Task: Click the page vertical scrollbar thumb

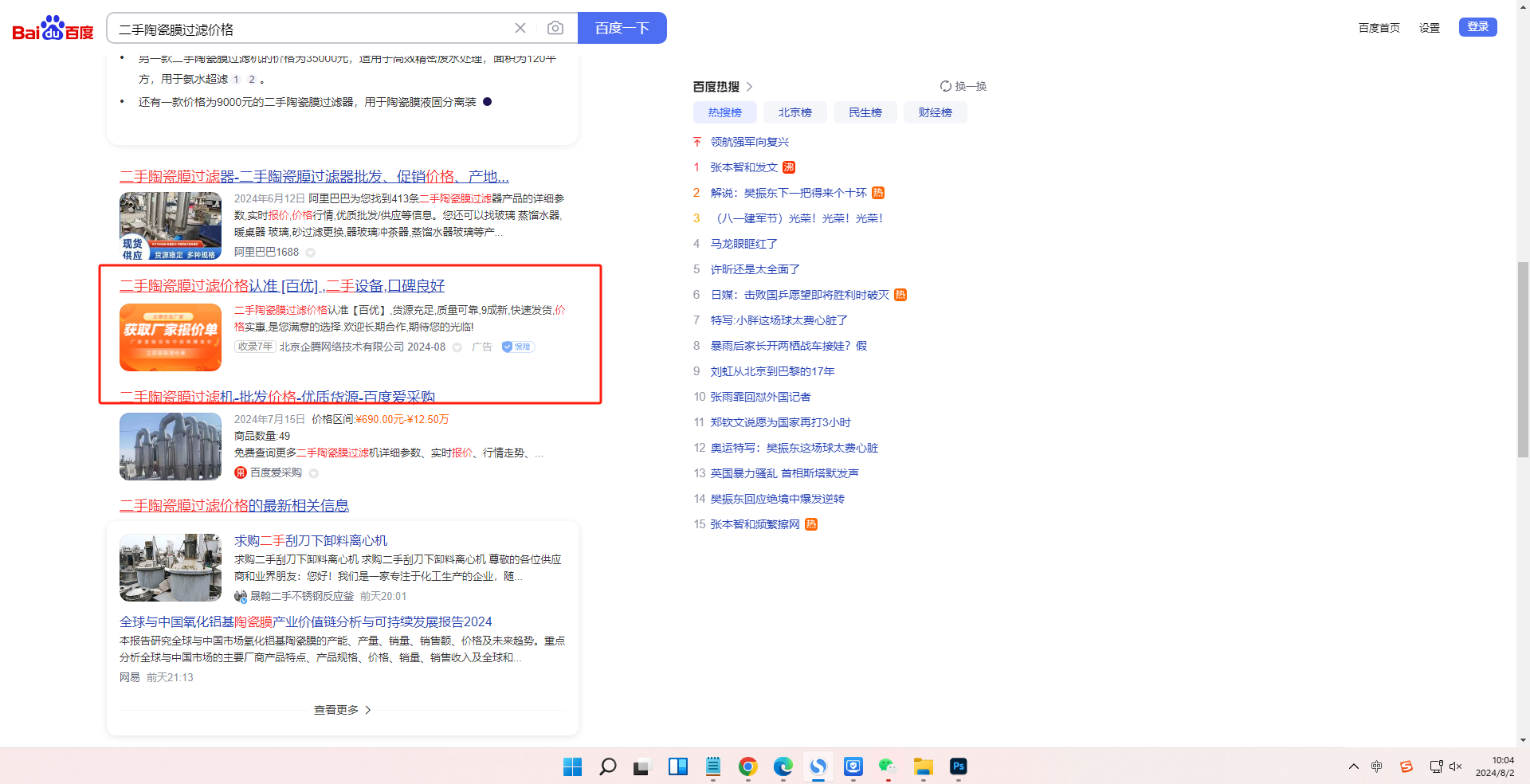Action: pos(1523,359)
